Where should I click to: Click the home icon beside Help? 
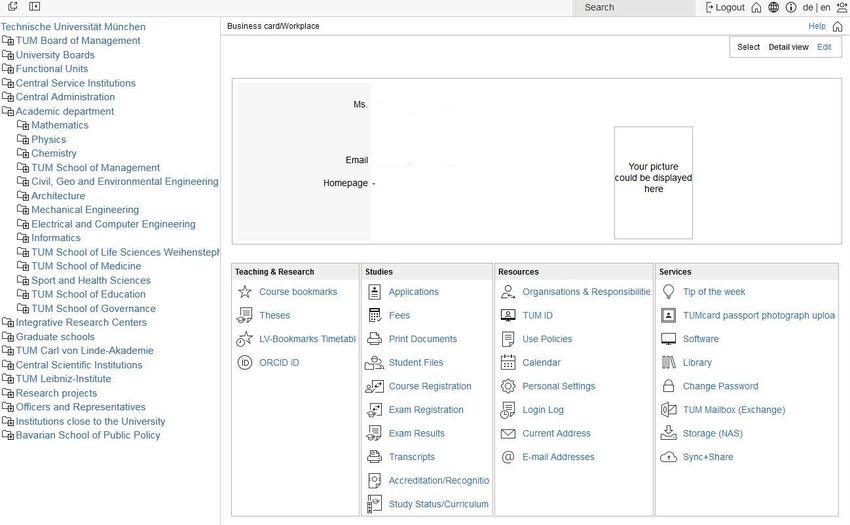coord(838,26)
